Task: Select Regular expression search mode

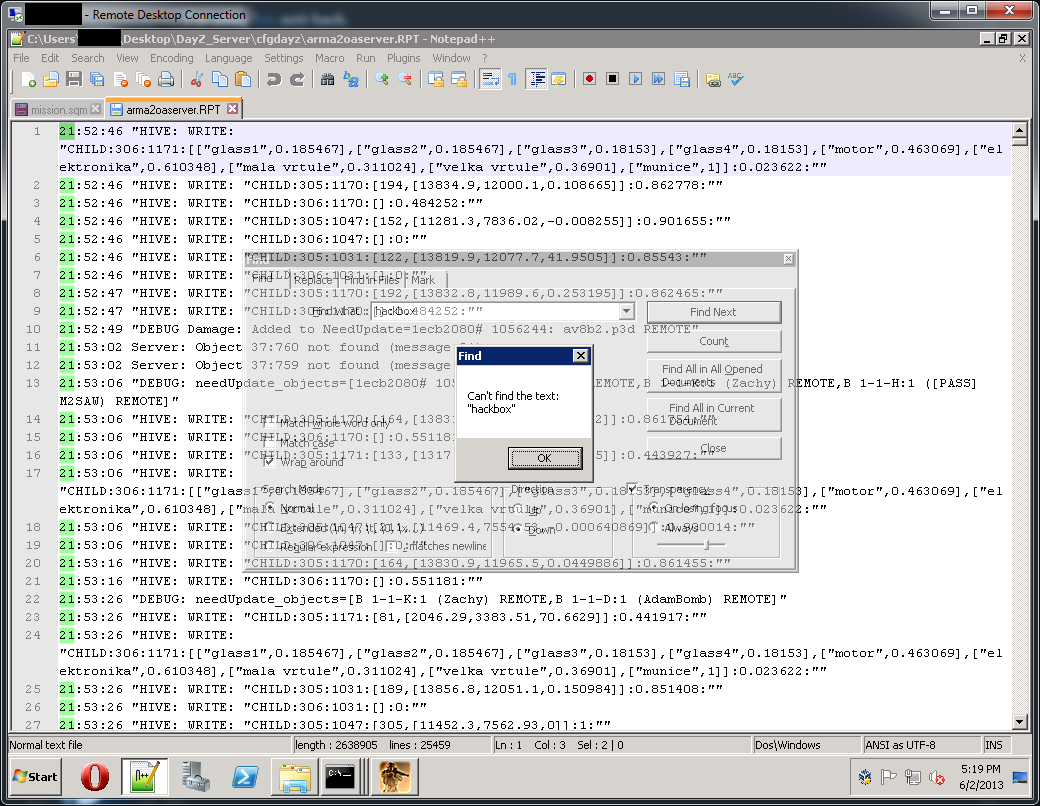Action: coord(269,547)
